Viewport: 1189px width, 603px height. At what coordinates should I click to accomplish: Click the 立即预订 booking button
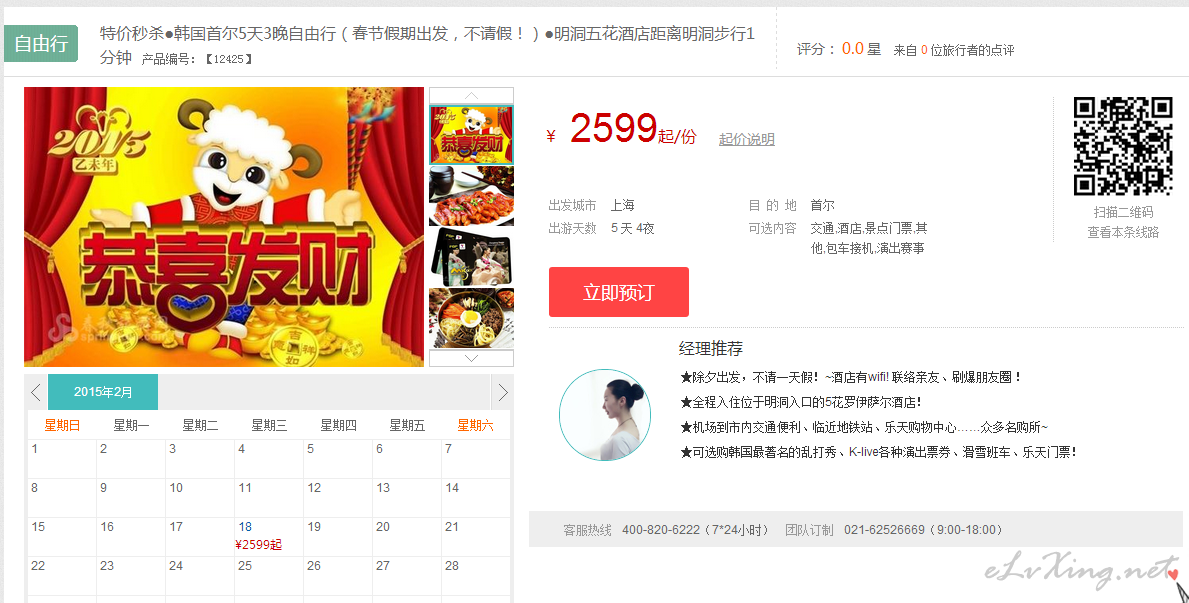tap(619, 292)
